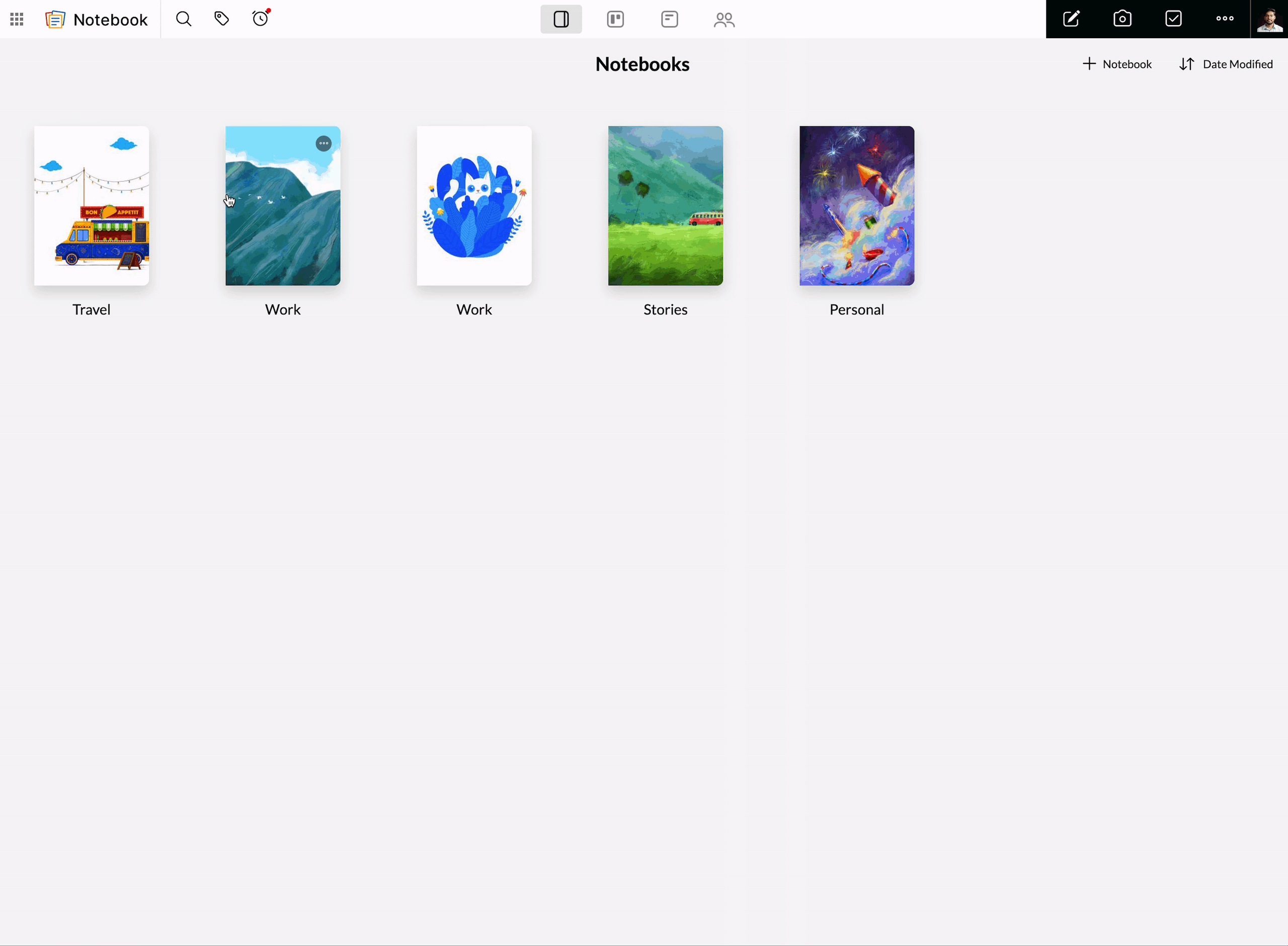Open reminders alarm clock icon
The height and width of the screenshot is (946, 1288).
pos(261,19)
